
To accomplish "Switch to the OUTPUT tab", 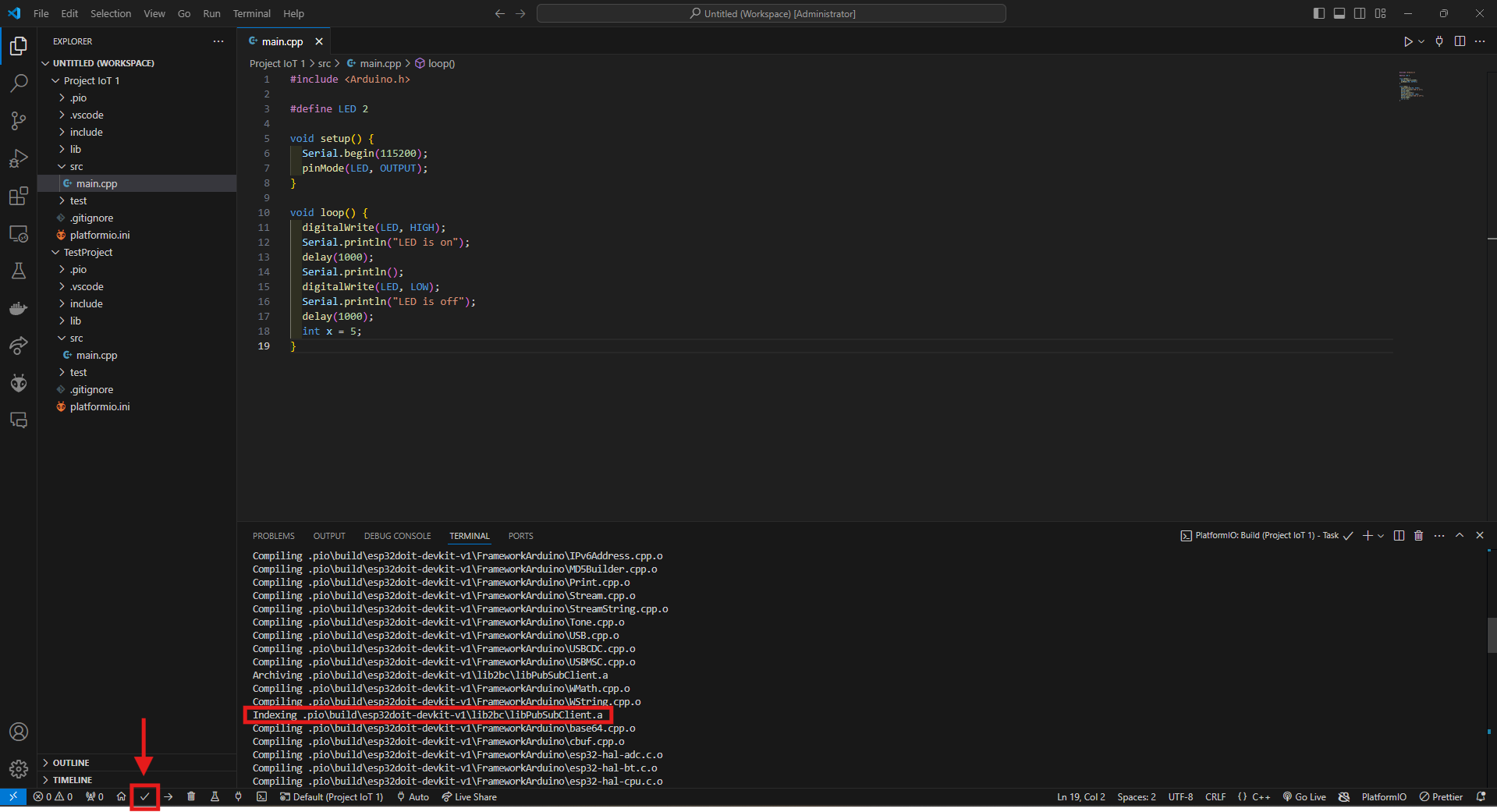I will pos(329,536).
